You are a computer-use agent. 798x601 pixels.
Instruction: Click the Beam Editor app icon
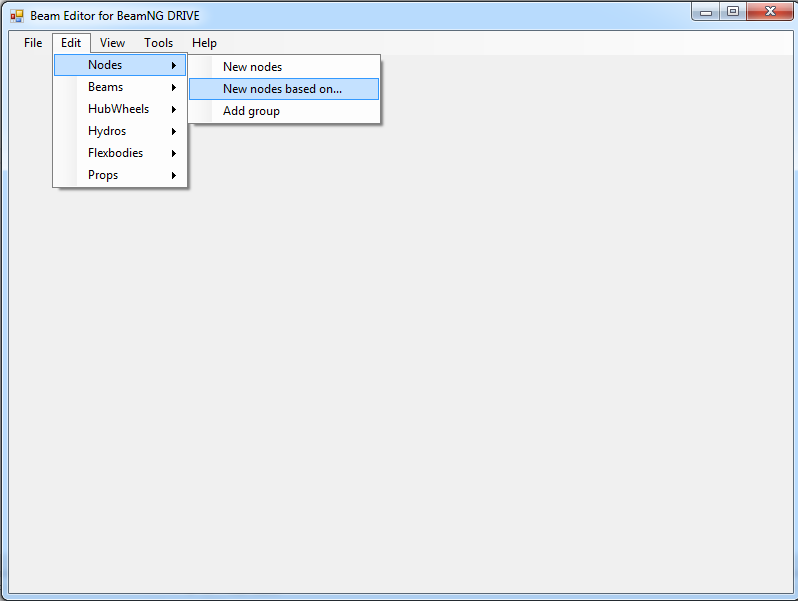pos(17,16)
